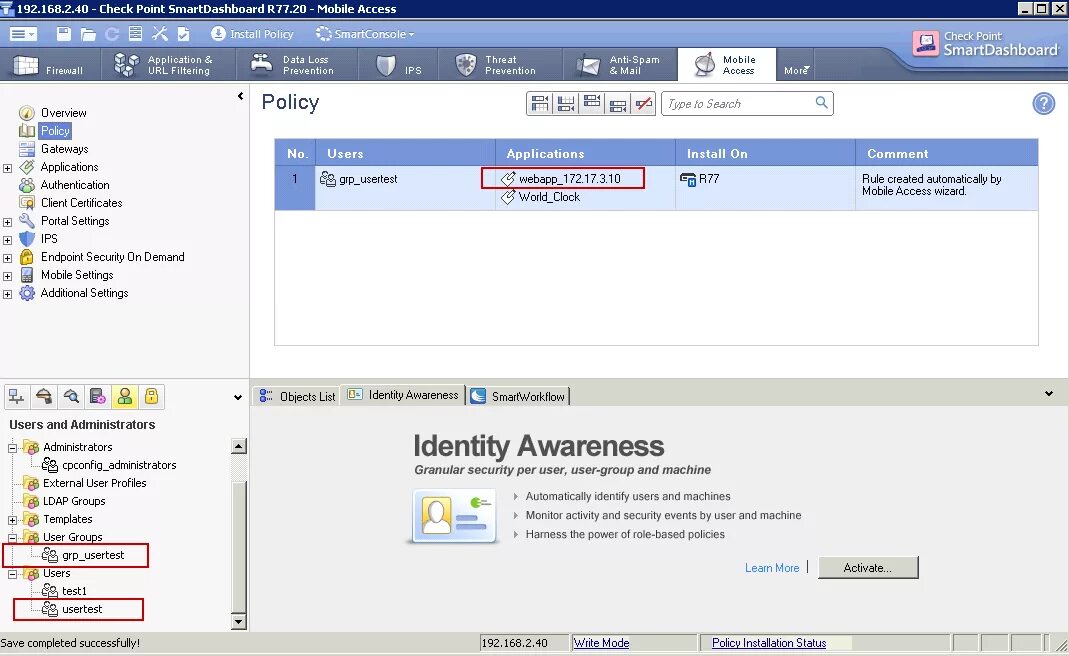Select Overview in the navigation tree
The image size is (1069, 656).
click(63, 113)
